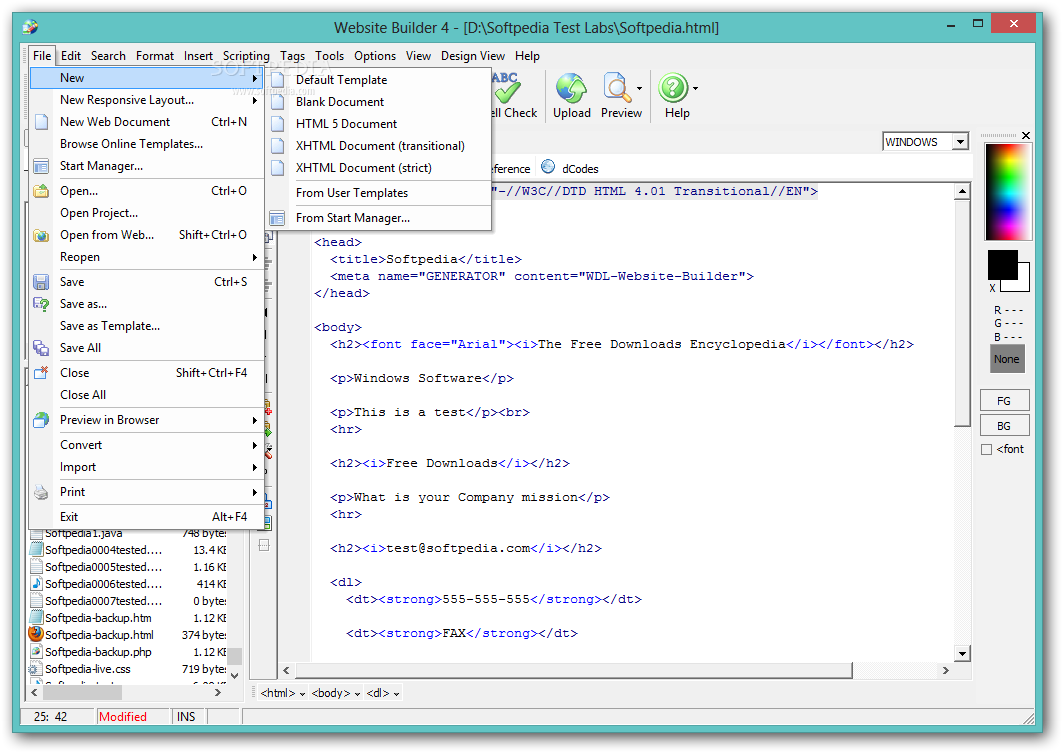
Task: Click the Open from Web globe icon
Action: coord(41,235)
